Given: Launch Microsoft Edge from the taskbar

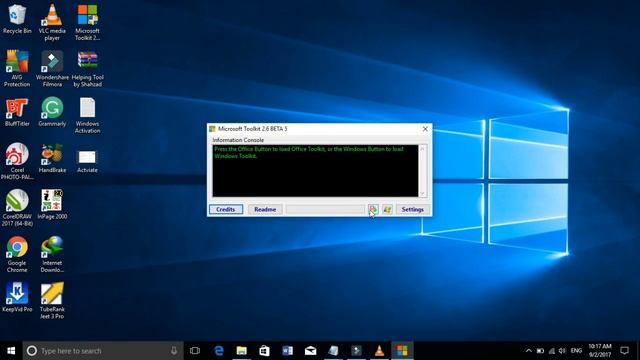Looking at the screenshot, I should [x=219, y=351].
